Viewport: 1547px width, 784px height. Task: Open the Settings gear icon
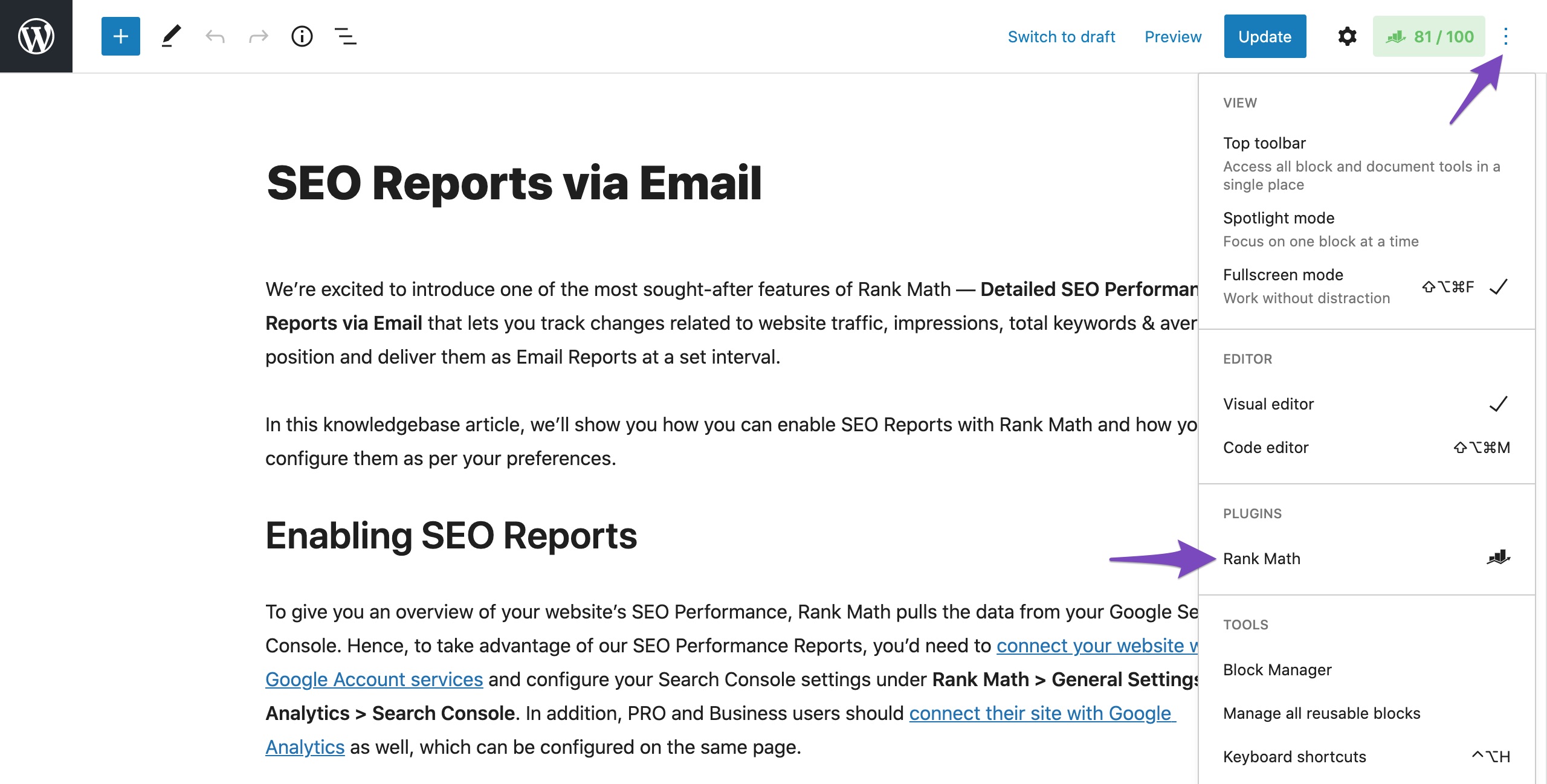click(1347, 36)
